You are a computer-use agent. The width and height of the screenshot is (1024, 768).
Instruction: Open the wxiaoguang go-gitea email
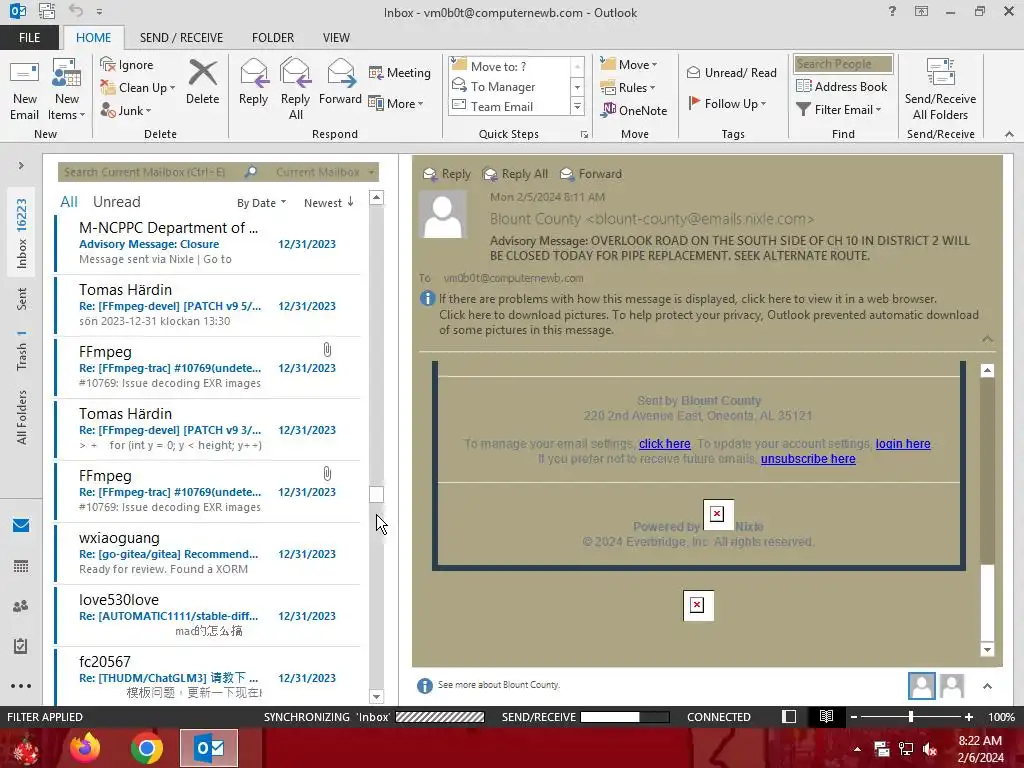pos(209,553)
